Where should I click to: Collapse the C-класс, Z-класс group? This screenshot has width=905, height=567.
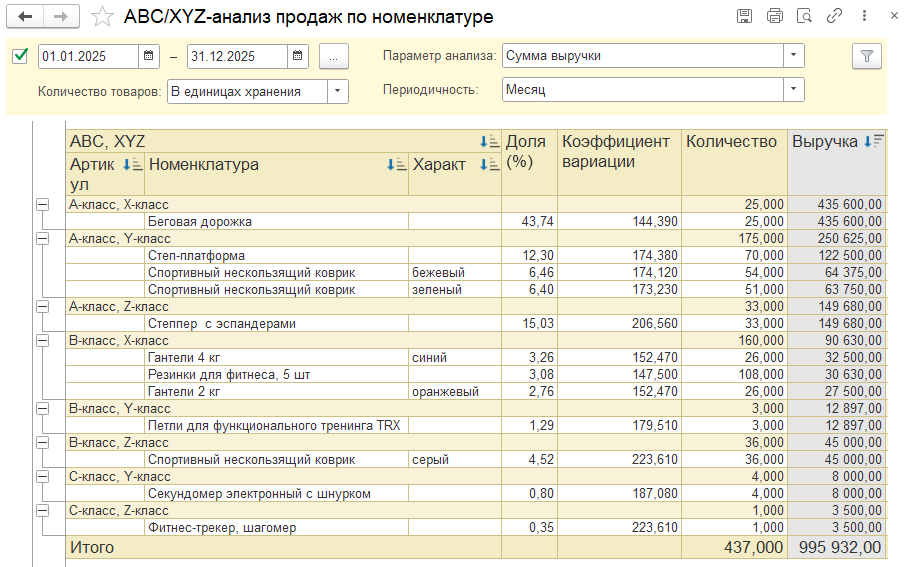[x=42, y=510]
